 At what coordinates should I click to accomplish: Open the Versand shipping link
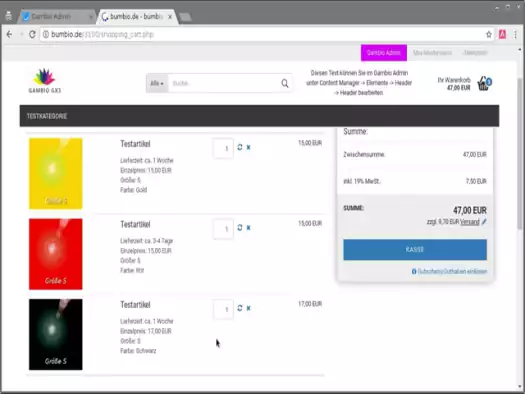pos(470,222)
